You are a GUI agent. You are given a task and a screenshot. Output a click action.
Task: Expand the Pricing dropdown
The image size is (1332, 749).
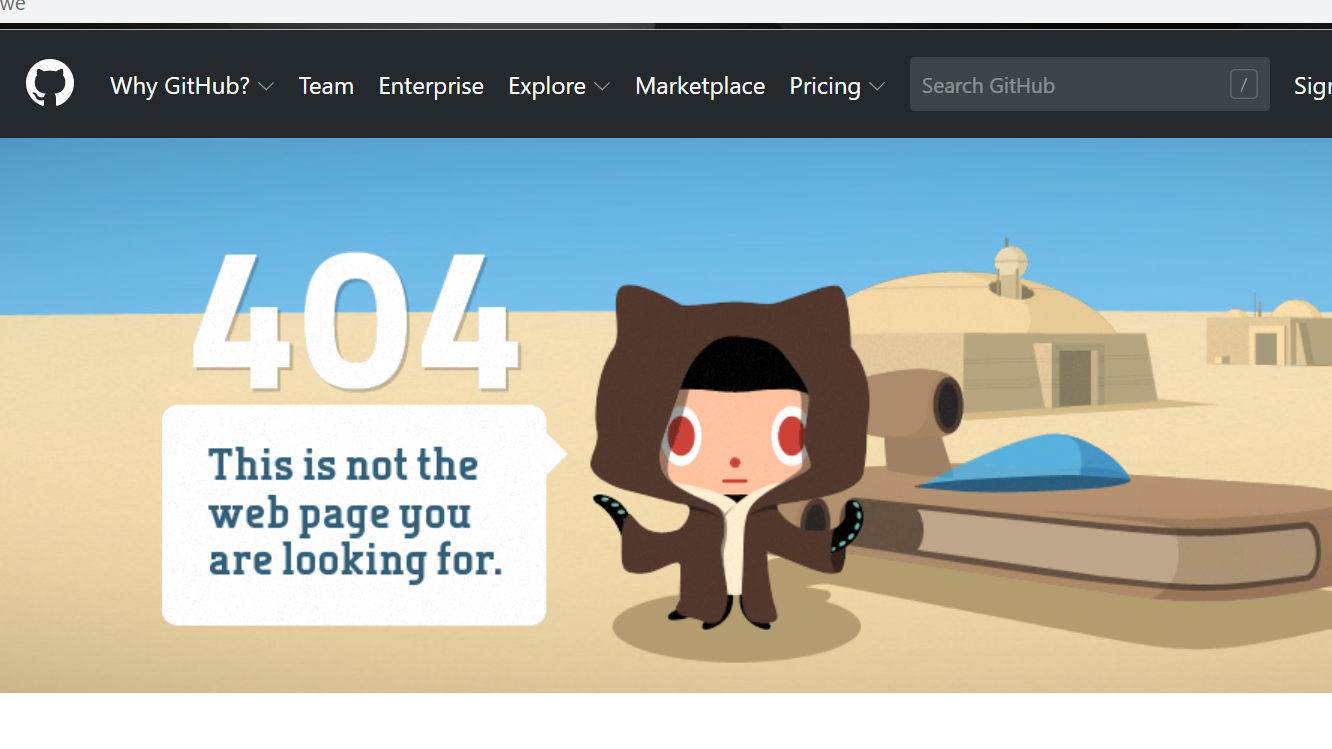click(837, 86)
